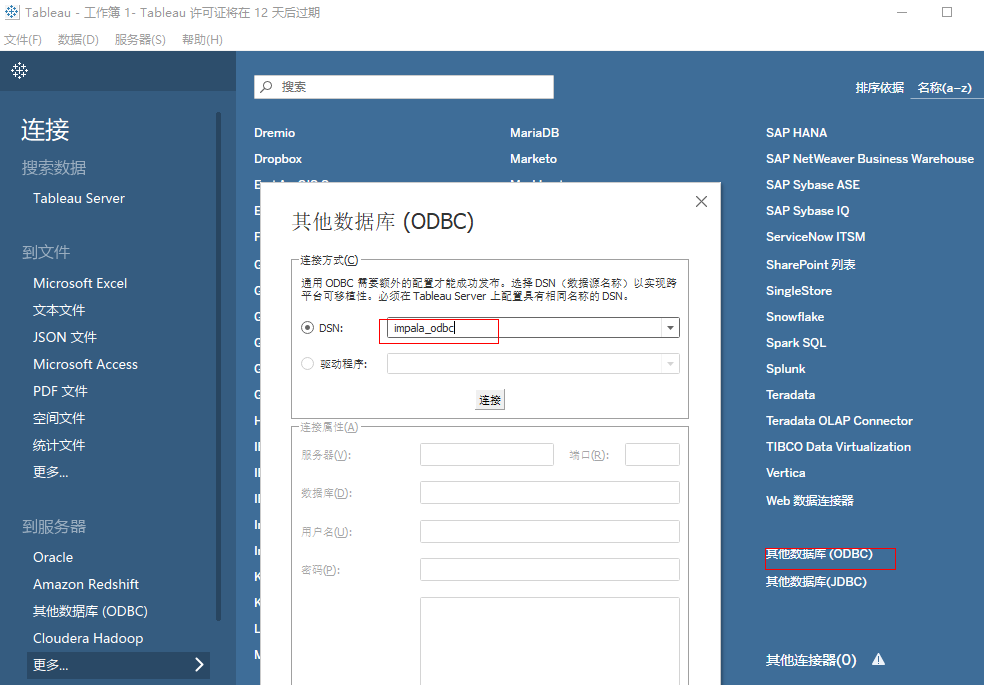Click the 搜索数据 link
The image size is (984, 685).
pyautogui.click(x=54, y=167)
